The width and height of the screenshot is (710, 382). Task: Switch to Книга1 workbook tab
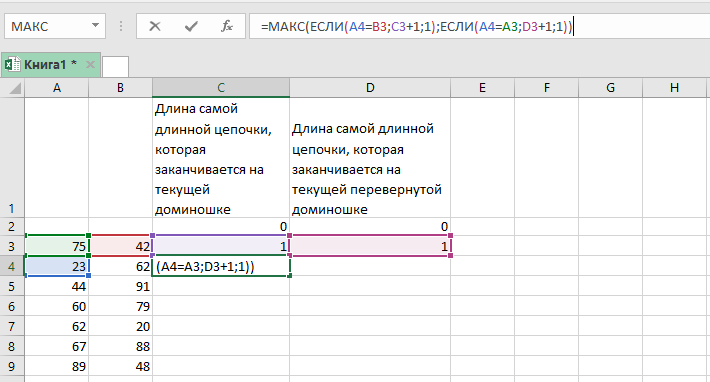point(50,65)
